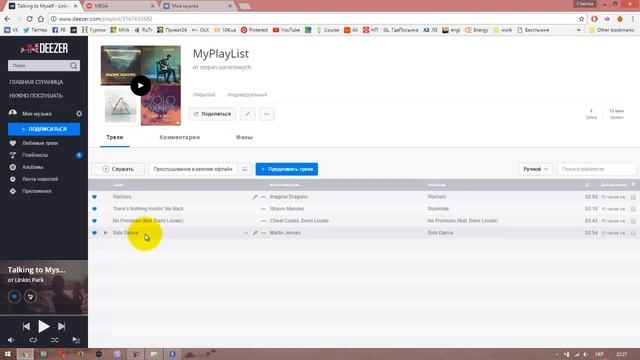Click the download icon next to the offline mode label
This screenshot has width=640, height=360.
click(x=244, y=169)
